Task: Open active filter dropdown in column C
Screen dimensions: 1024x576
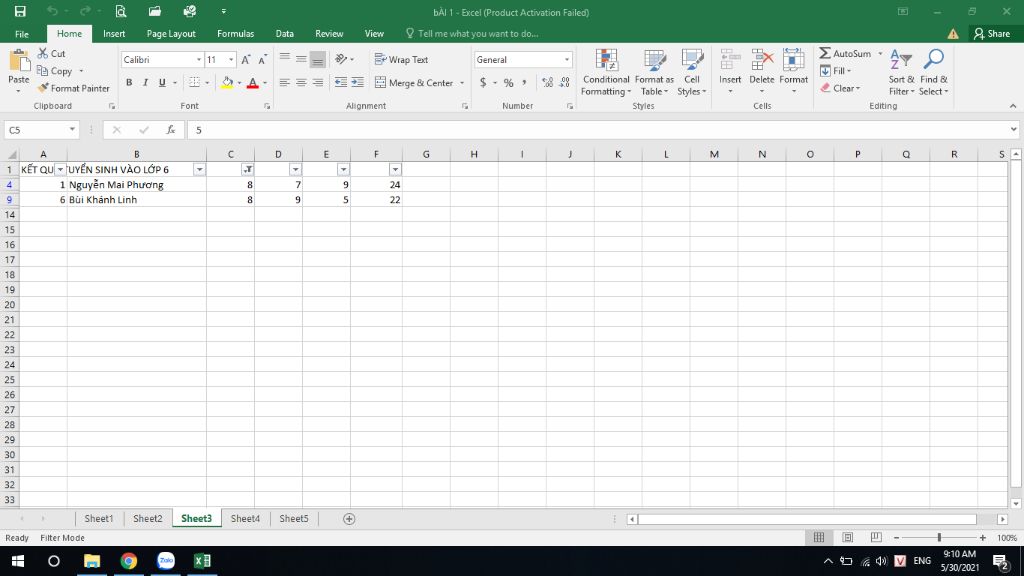Action: (248, 170)
